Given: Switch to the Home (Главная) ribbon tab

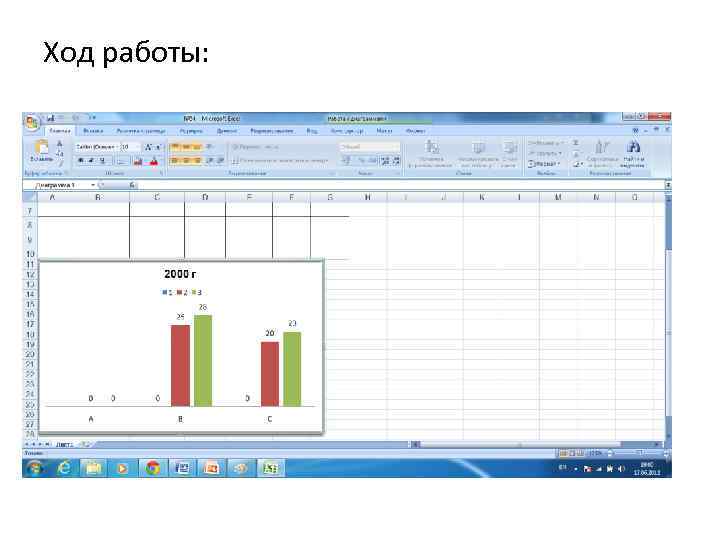Looking at the screenshot, I should click(x=60, y=131).
